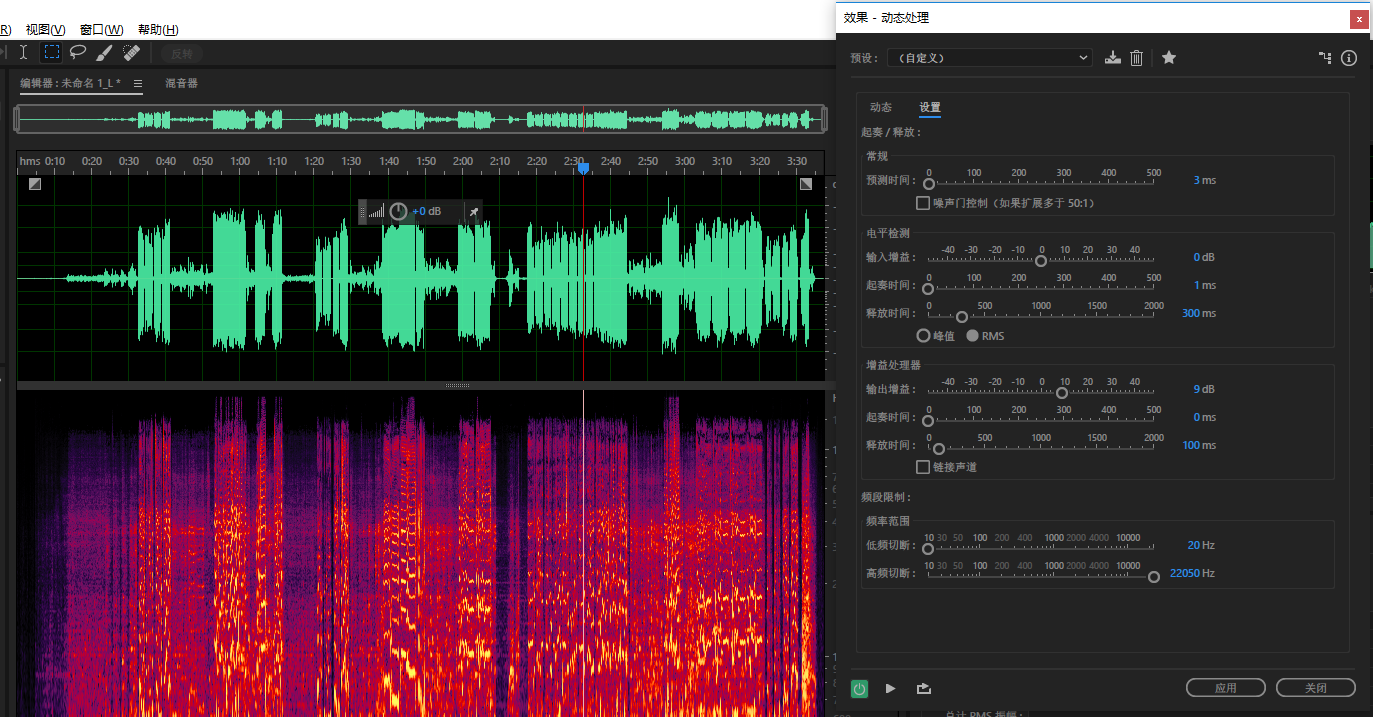The width and height of the screenshot is (1373, 717).
Task: Select the Lasso Selection tool
Action: click(x=78, y=52)
